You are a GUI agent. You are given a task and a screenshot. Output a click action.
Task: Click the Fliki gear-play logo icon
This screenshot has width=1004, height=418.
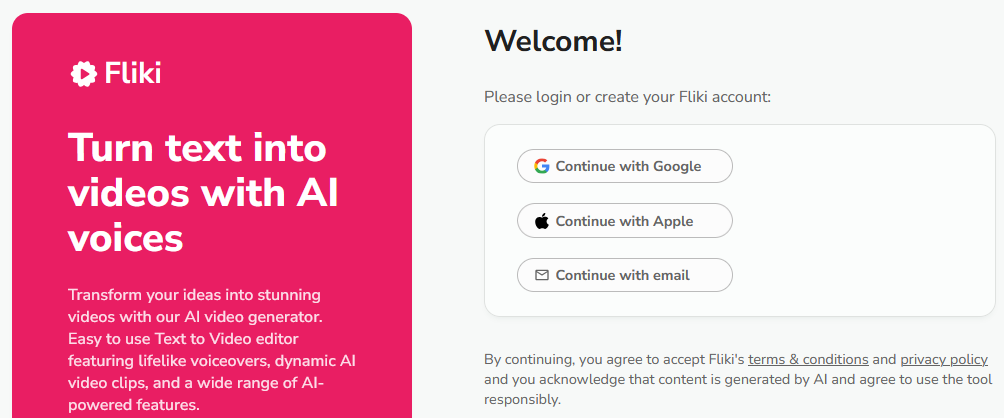pyautogui.click(x=84, y=73)
